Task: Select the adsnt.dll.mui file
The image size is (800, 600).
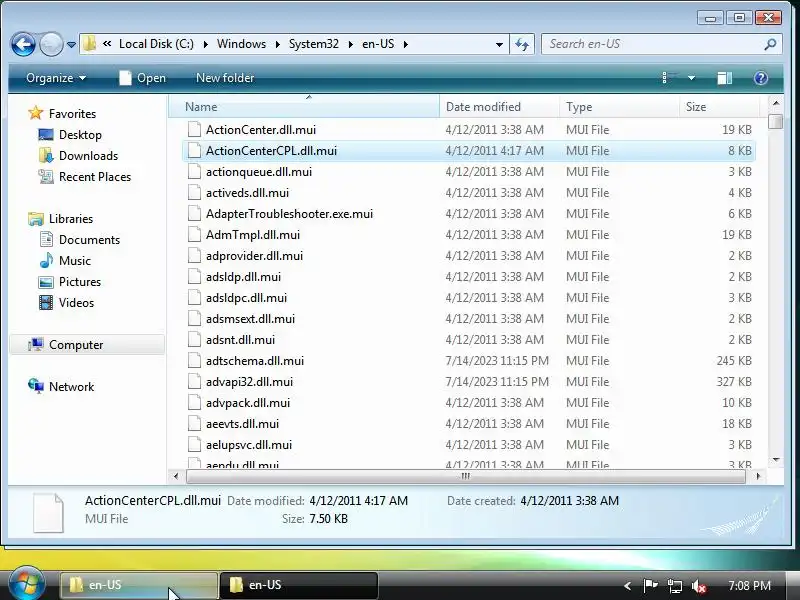Action: click(240, 340)
